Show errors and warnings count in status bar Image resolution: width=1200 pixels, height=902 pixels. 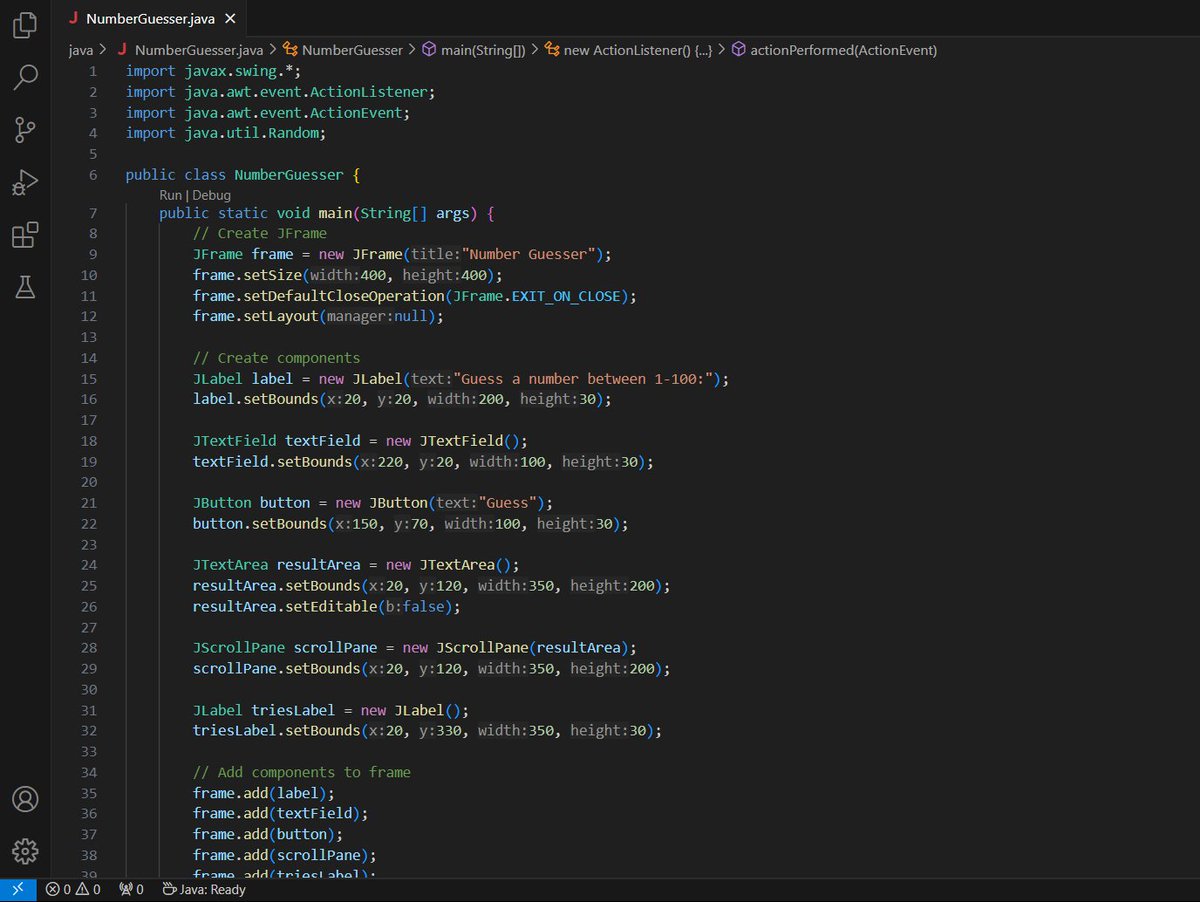(73, 889)
